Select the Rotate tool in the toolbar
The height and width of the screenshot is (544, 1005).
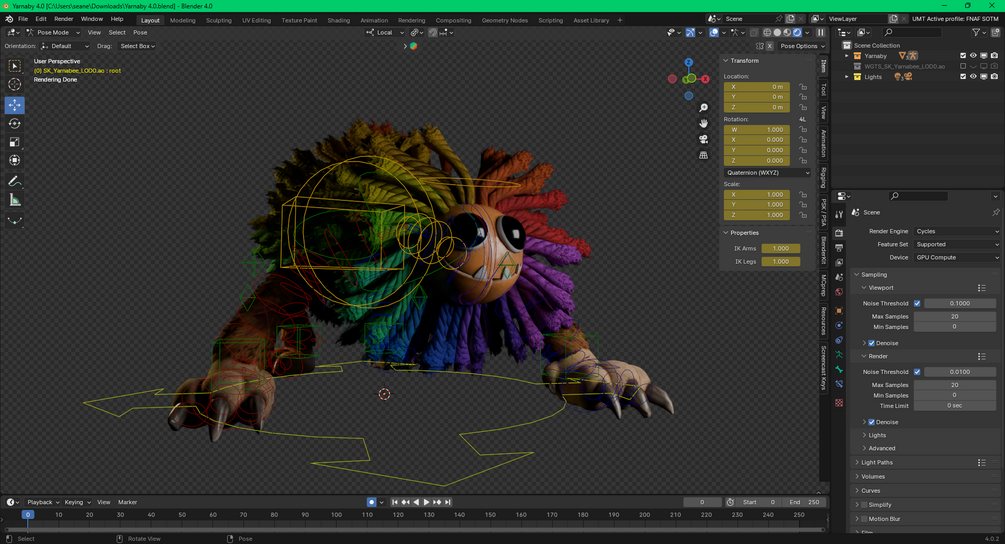coord(15,124)
